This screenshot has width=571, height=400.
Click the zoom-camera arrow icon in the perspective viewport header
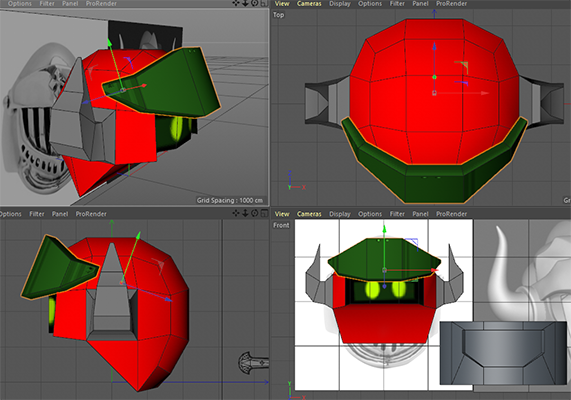tap(245, 3)
